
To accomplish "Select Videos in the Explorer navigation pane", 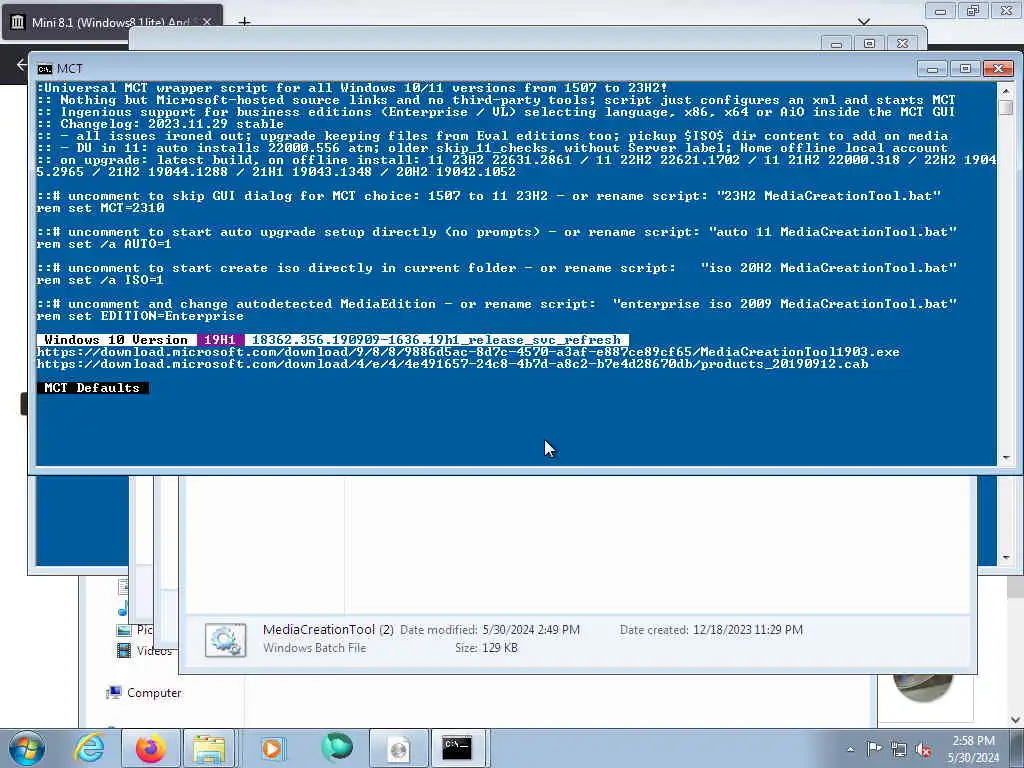I will click(x=154, y=650).
